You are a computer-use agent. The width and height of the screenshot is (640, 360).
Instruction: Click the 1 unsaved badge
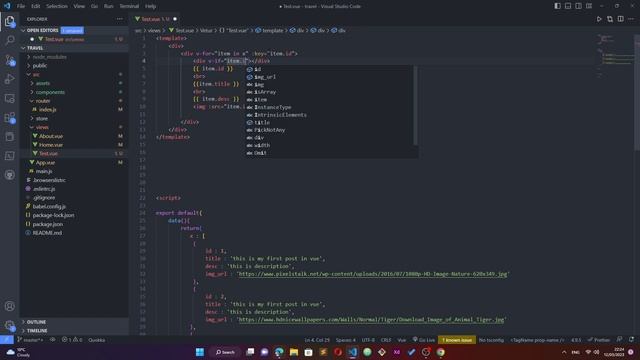coord(72,30)
